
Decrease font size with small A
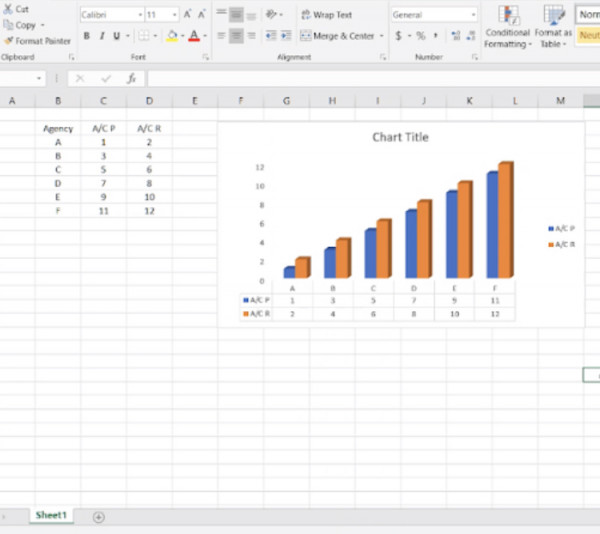click(201, 15)
